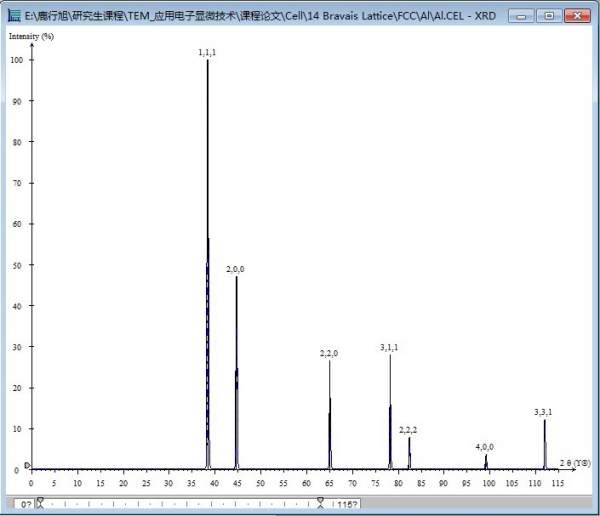Click the 4,0,0 peak label
Viewport: 600px width, 516px height.
coord(484,447)
